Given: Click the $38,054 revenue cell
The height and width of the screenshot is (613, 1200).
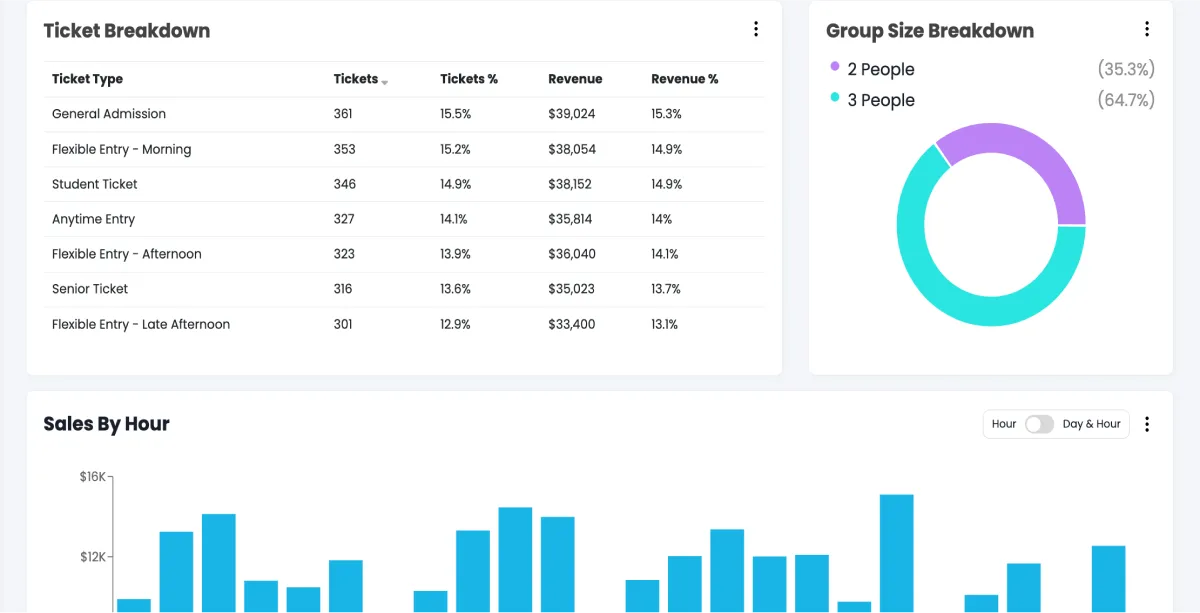Looking at the screenshot, I should (572, 149).
